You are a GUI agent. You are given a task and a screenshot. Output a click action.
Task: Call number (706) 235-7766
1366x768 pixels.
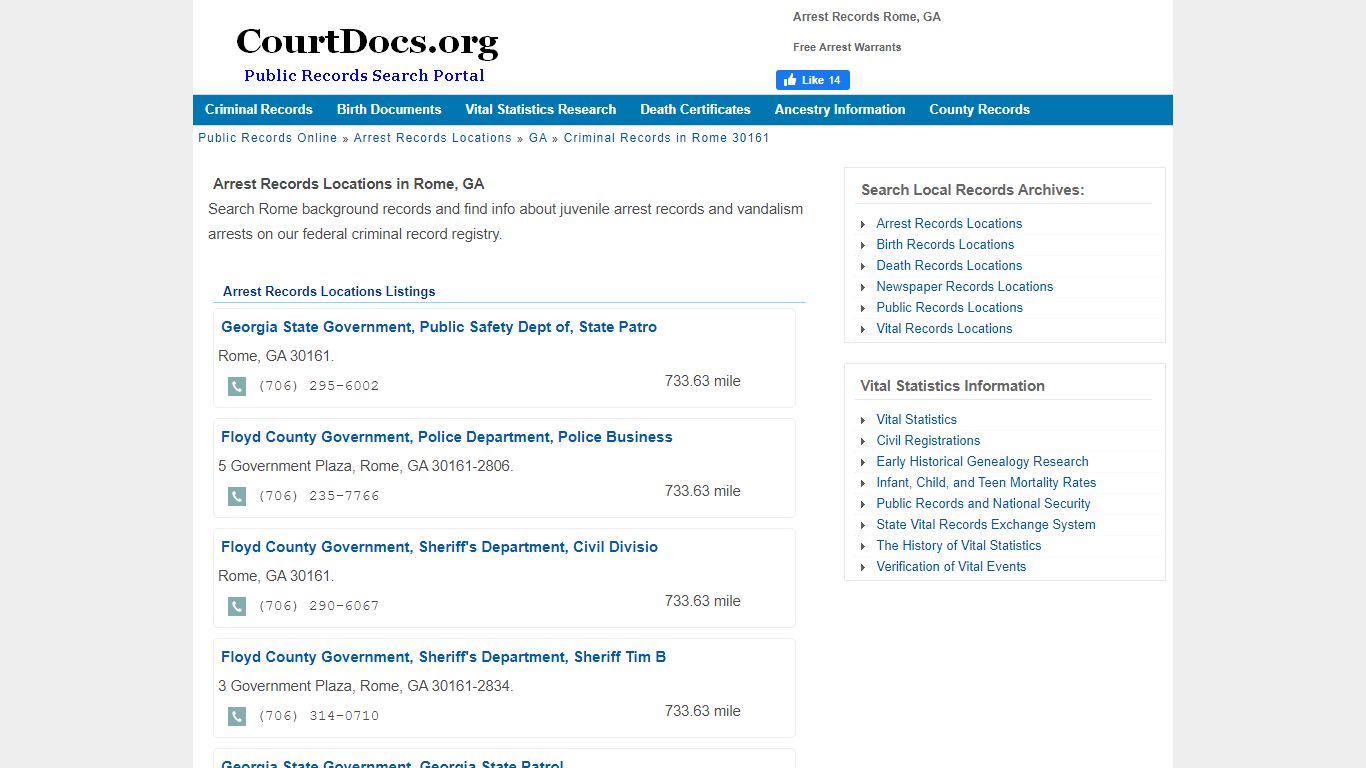(319, 496)
